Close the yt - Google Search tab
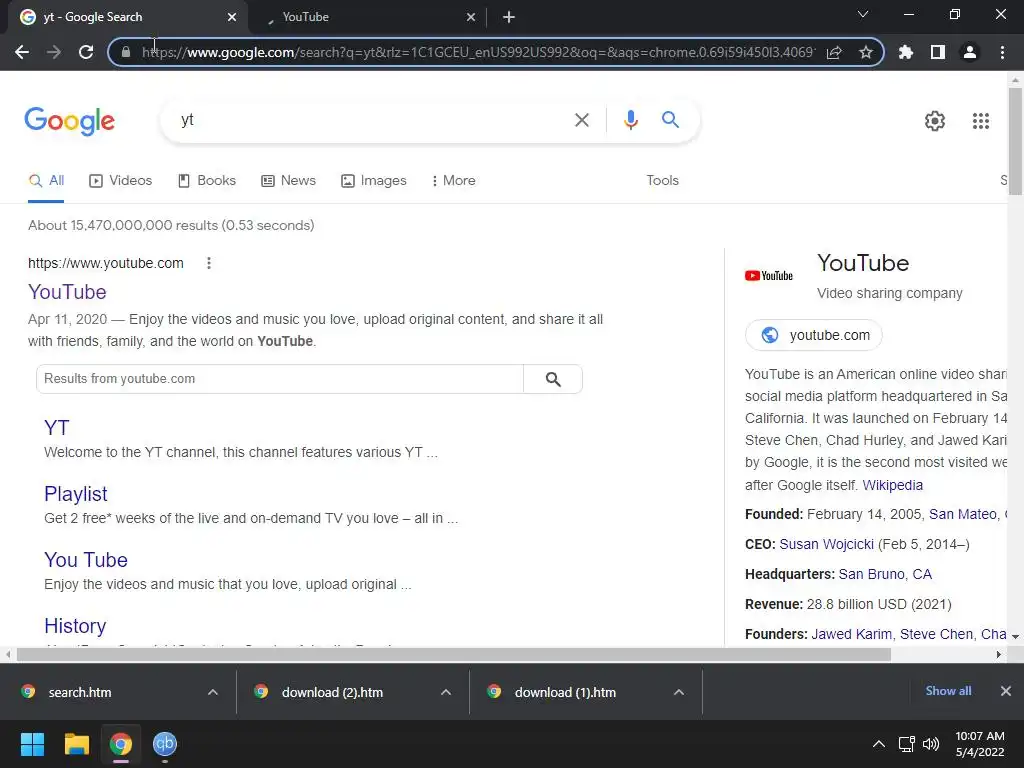Screen dimensions: 1024x768 pos(232,17)
